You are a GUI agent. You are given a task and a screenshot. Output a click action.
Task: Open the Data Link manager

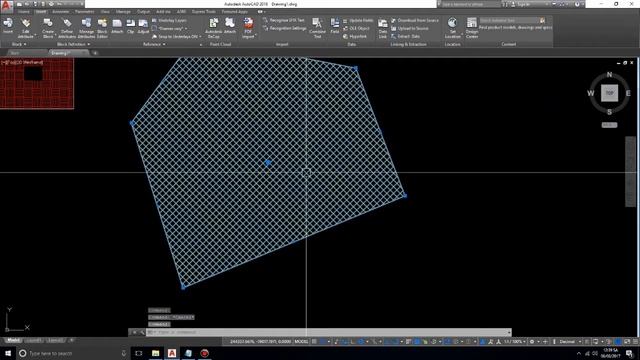pos(382,28)
